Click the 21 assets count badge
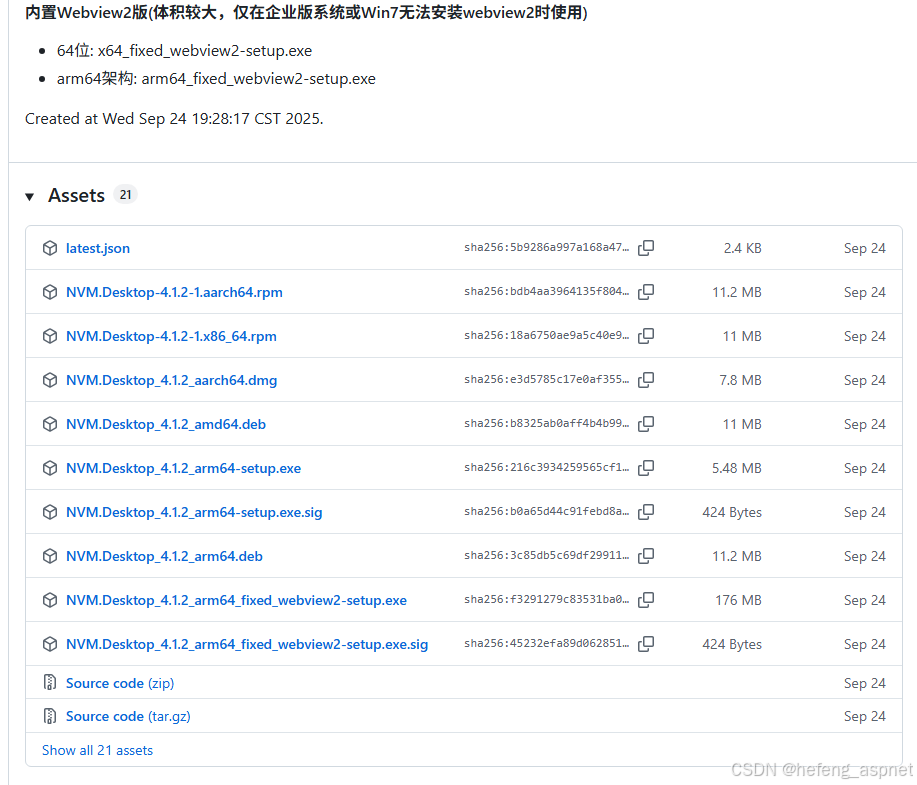The height and width of the screenshot is (785, 917). [x=125, y=195]
